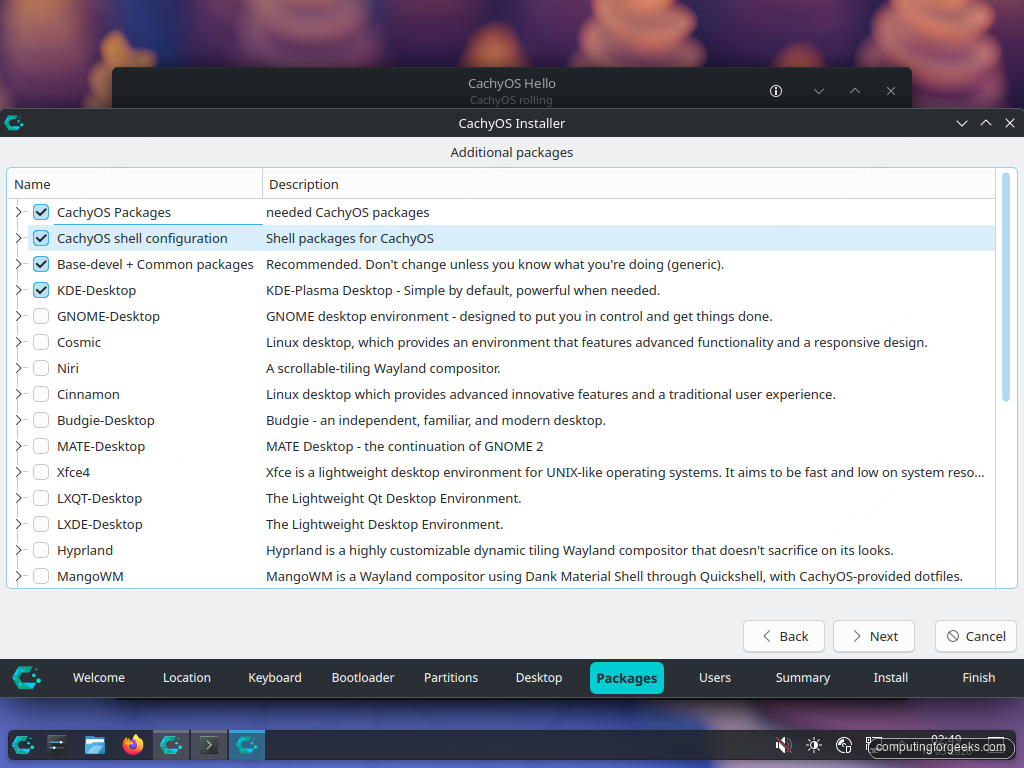
Task: Open the brightness tray icon
Action: point(814,745)
